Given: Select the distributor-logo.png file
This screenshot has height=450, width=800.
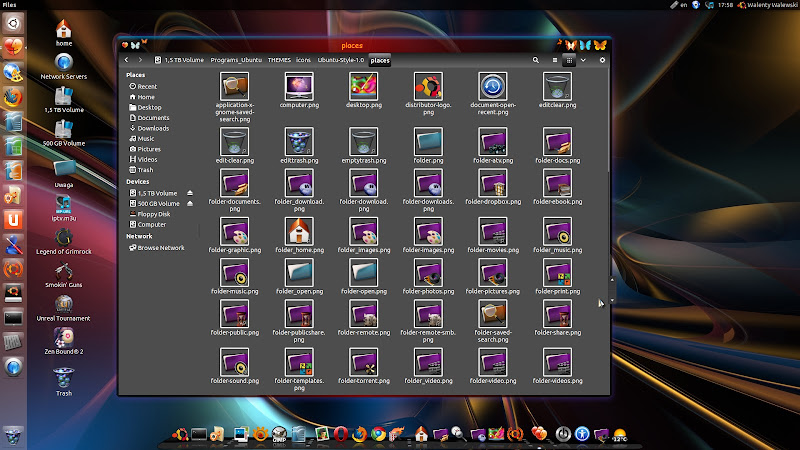Looking at the screenshot, I should pos(429,86).
